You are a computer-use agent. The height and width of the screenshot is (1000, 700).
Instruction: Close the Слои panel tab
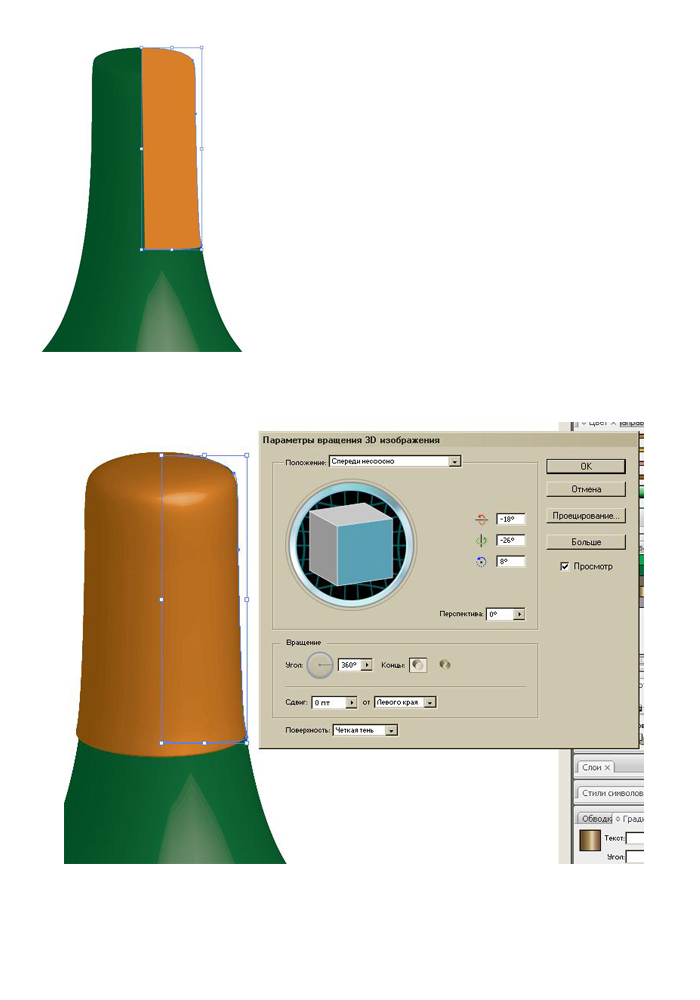pyautogui.click(x=607, y=768)
